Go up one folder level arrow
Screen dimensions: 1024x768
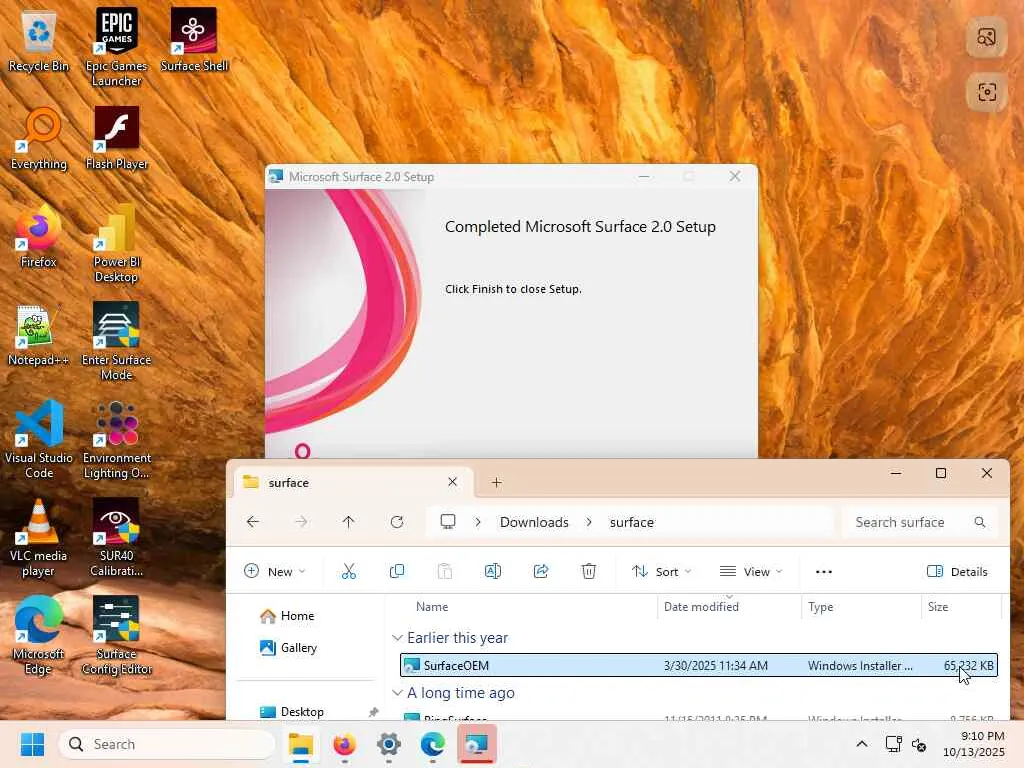point(348,522)
